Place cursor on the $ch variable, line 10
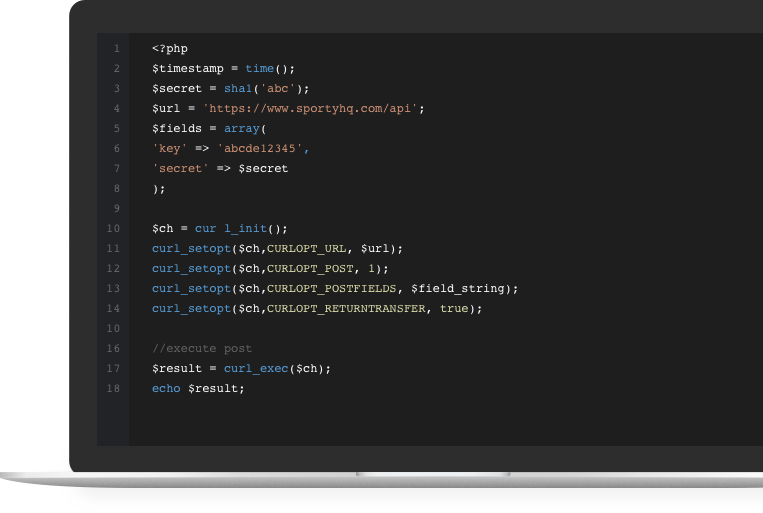 coord(162,228)
